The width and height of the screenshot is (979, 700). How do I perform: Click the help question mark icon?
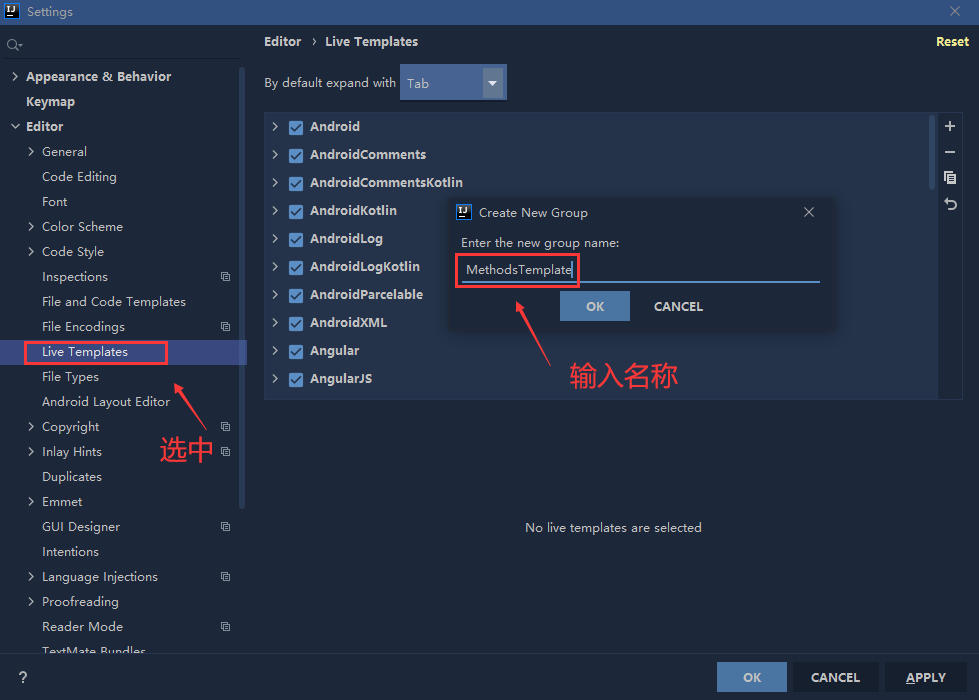point(22,677)
